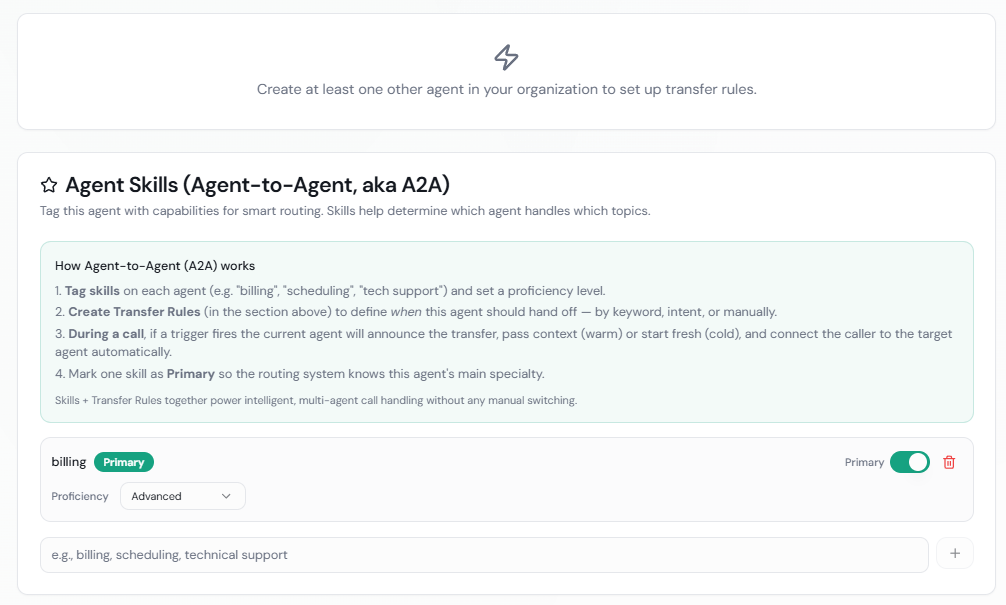
Task: Click the Proficiency label
Action: tap(80, 496)
